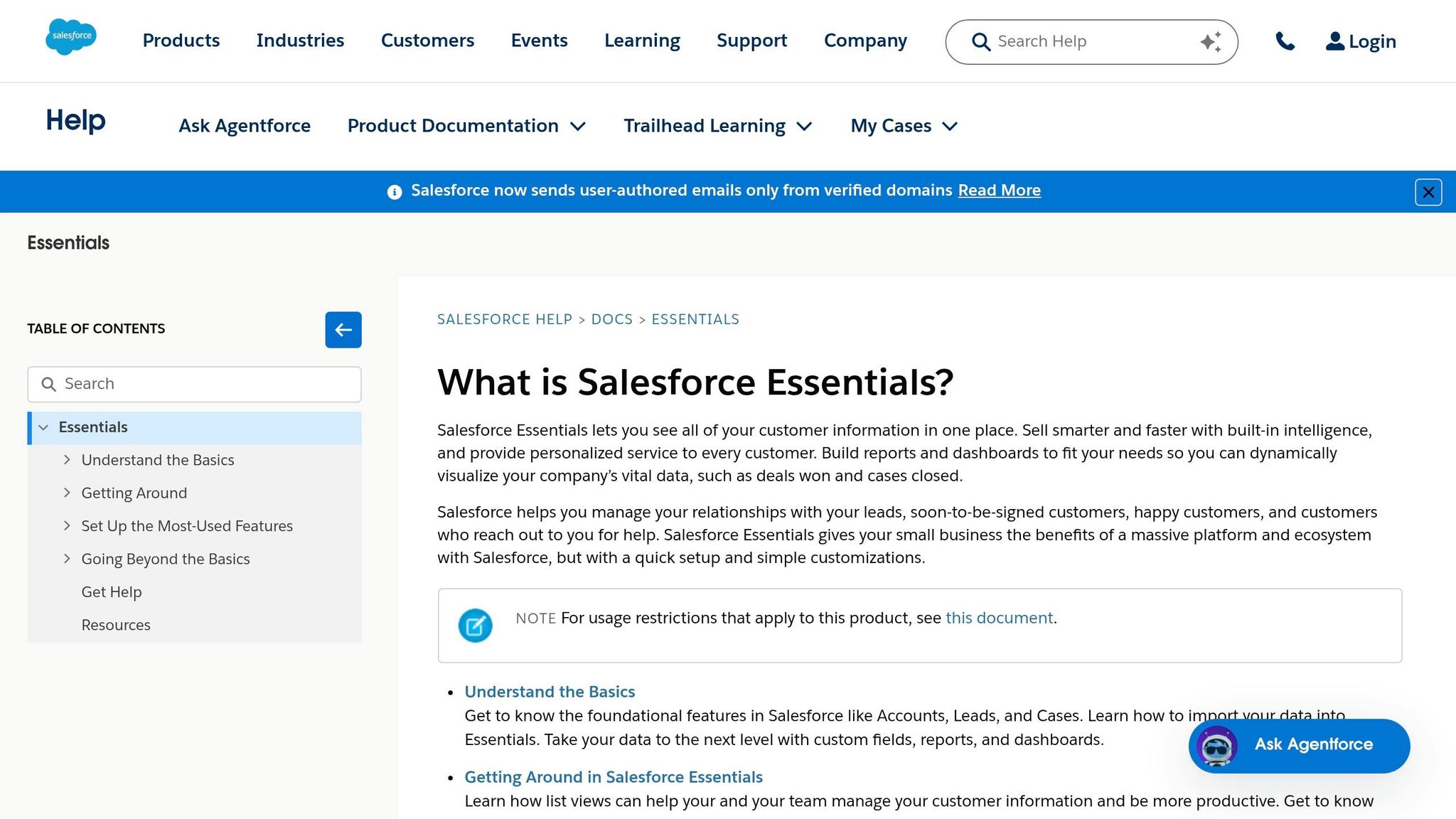Screen dimensions: 1456x819
Task: Select the Industries menu item
Action: tap(300, 41)
